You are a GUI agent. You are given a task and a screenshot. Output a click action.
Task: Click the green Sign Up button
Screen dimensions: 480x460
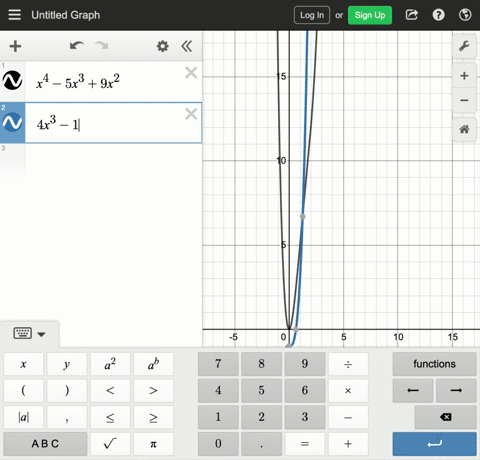click(370, 15)
